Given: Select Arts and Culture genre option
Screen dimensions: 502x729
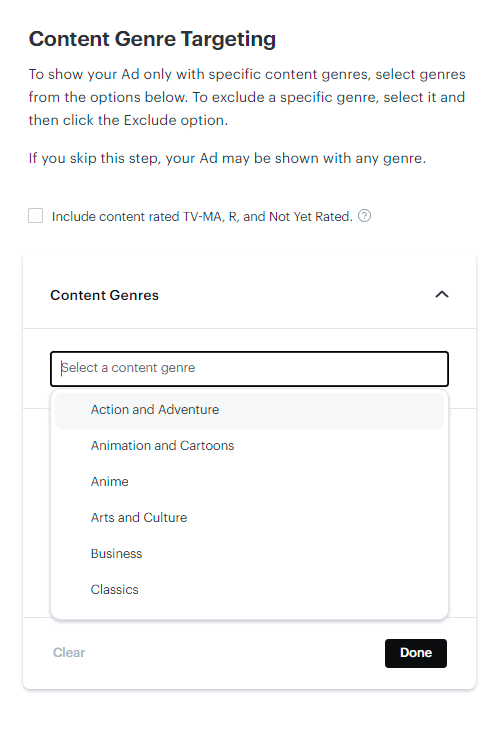Looking at the screenshot, I should pos(249,518).
